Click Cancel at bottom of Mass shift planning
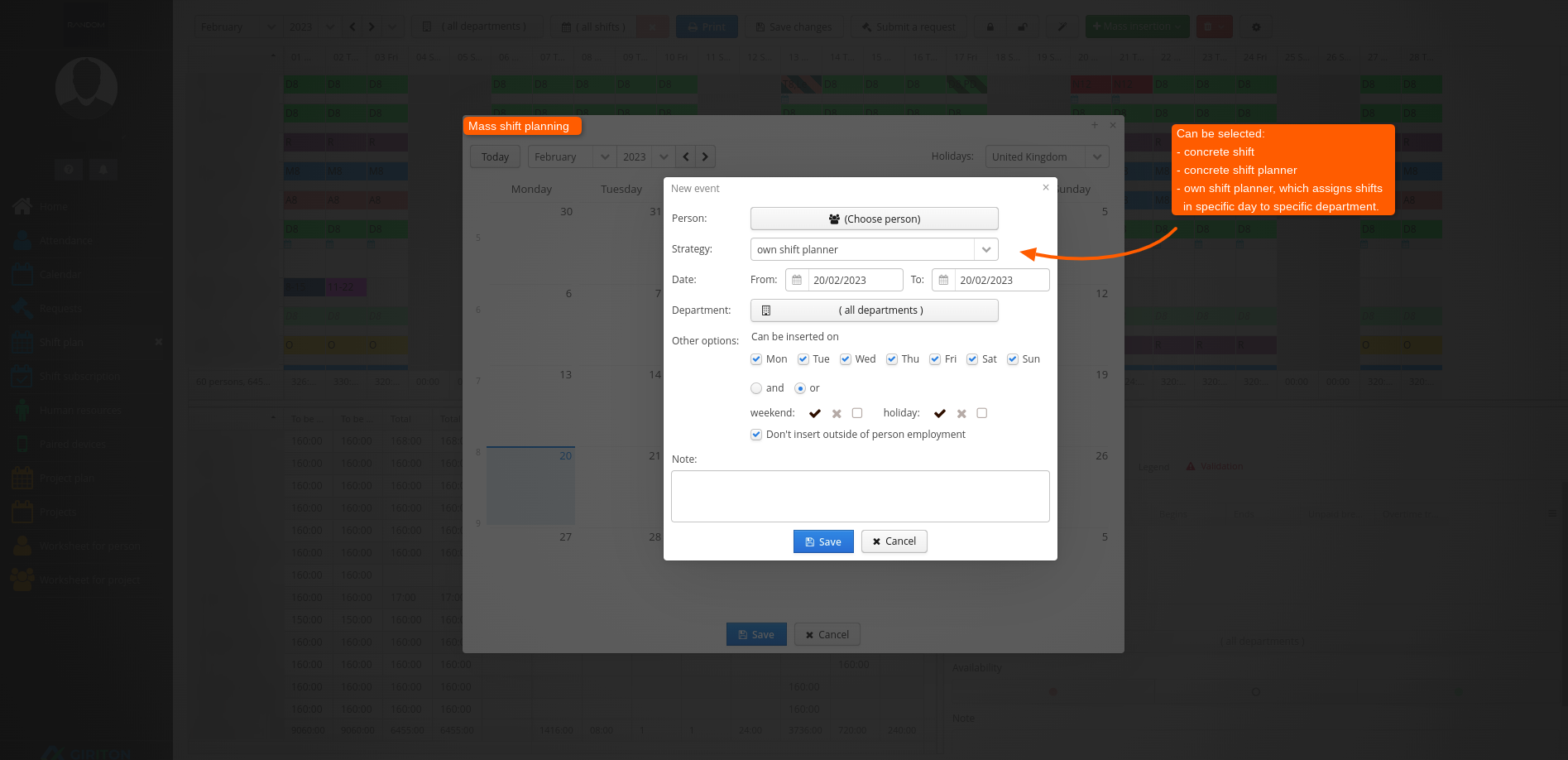The height and width of the screenshot is (760, 1568). click(827, 634)
